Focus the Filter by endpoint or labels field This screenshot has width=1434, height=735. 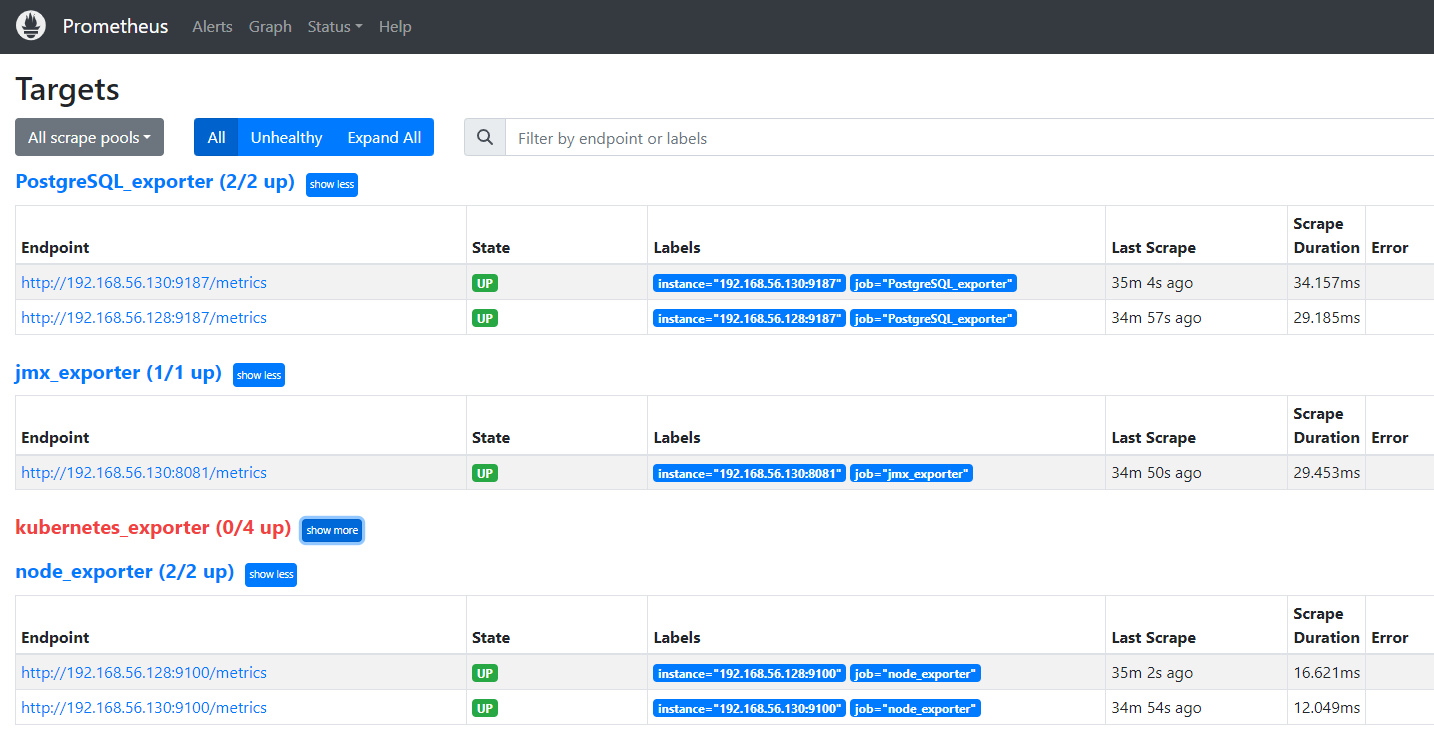coord(969,138)
